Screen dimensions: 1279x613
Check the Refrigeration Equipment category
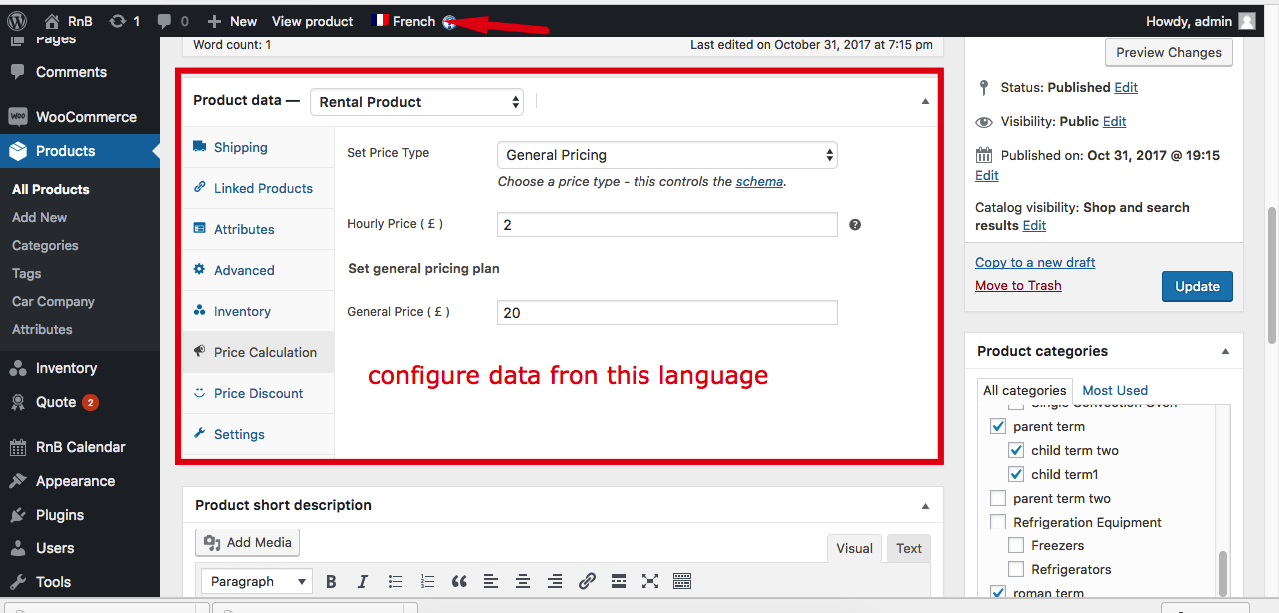[998, 522]
